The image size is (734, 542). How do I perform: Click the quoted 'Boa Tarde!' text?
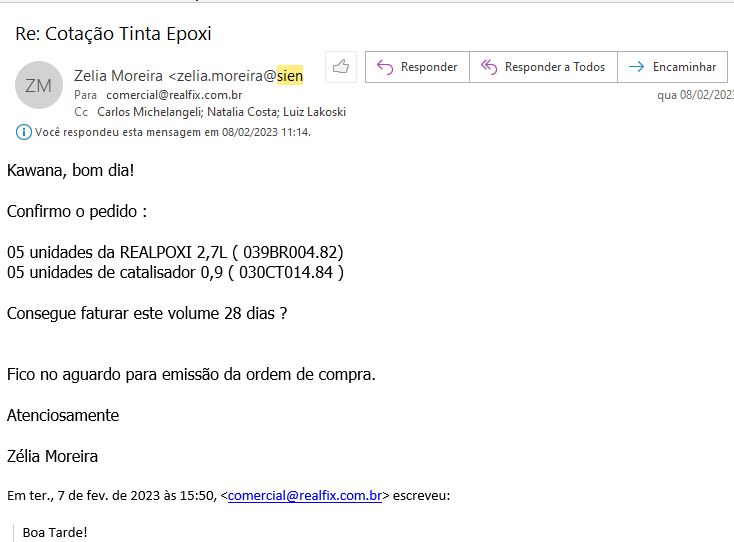(55, 531)
